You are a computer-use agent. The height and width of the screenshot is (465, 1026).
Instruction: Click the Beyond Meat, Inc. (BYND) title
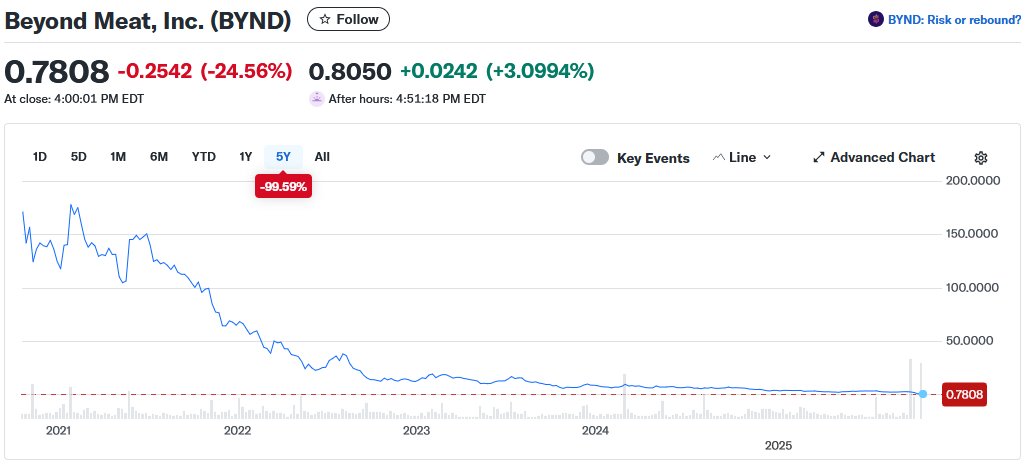[148, 20]
